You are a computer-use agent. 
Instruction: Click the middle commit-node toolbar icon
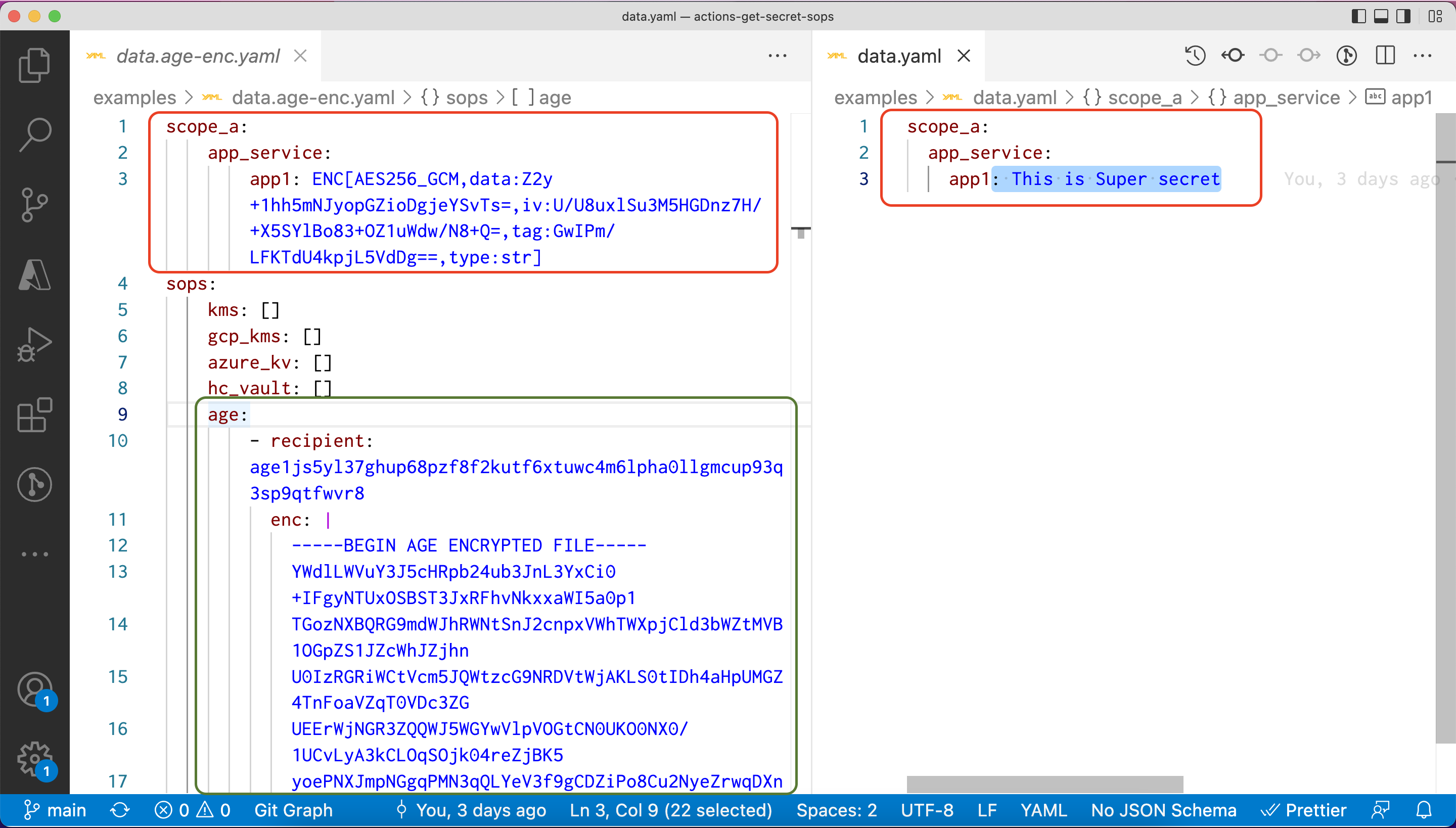[x=1270, y=56]
